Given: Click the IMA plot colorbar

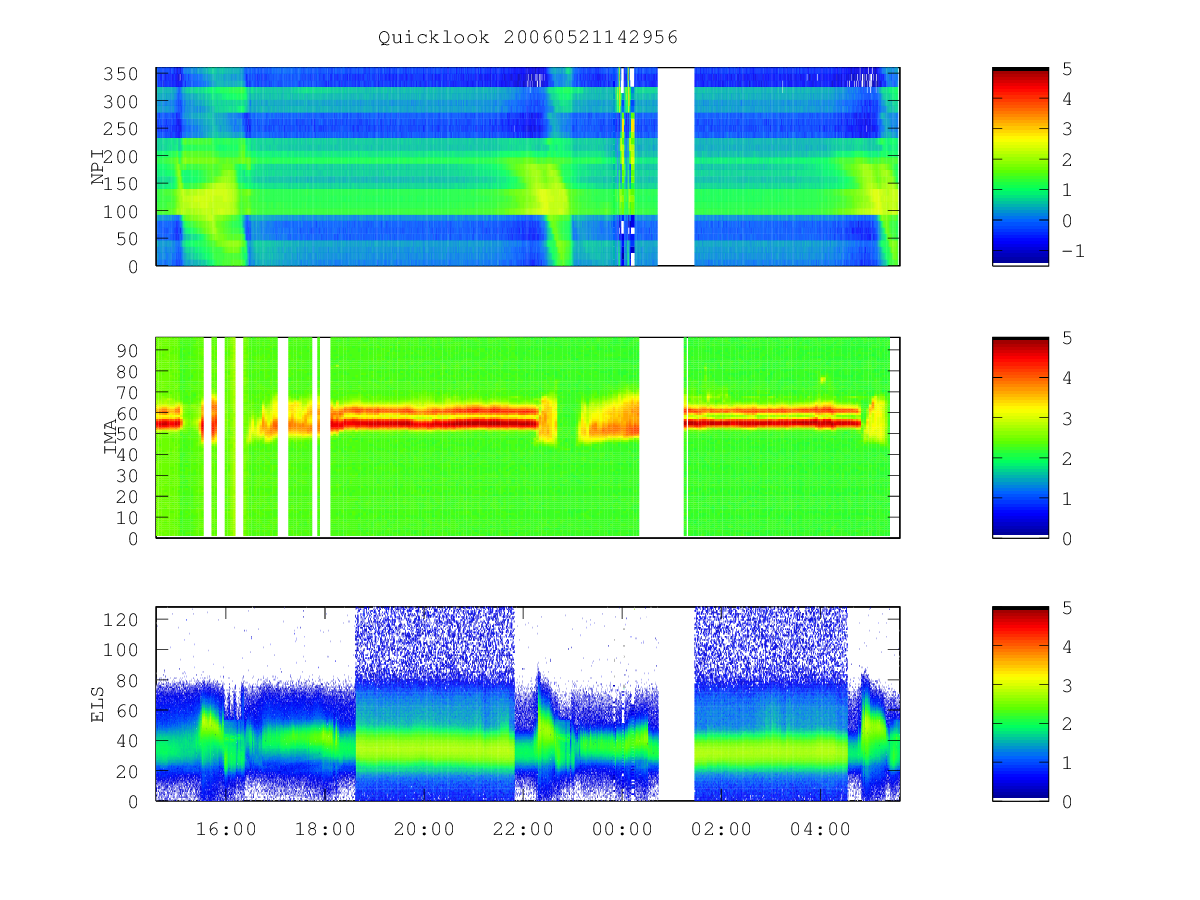Looking at the screenshot, I should (1020, 437).
